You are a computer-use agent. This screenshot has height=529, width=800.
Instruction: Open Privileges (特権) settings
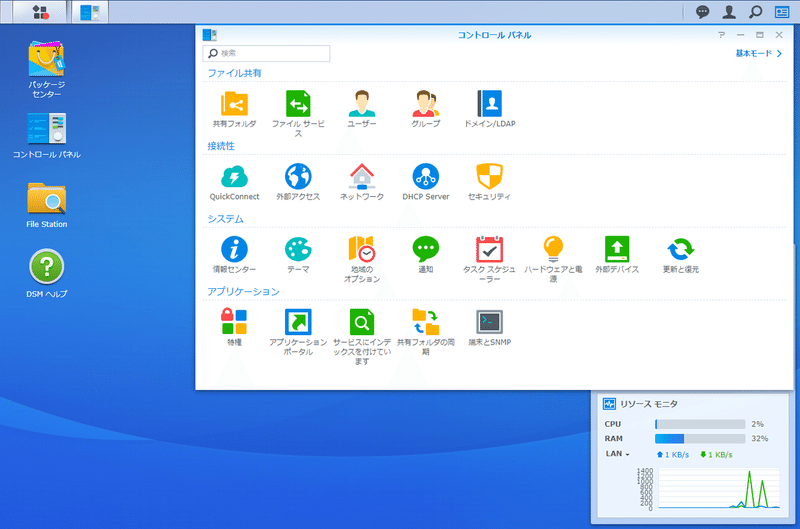(x=234, y=322)
